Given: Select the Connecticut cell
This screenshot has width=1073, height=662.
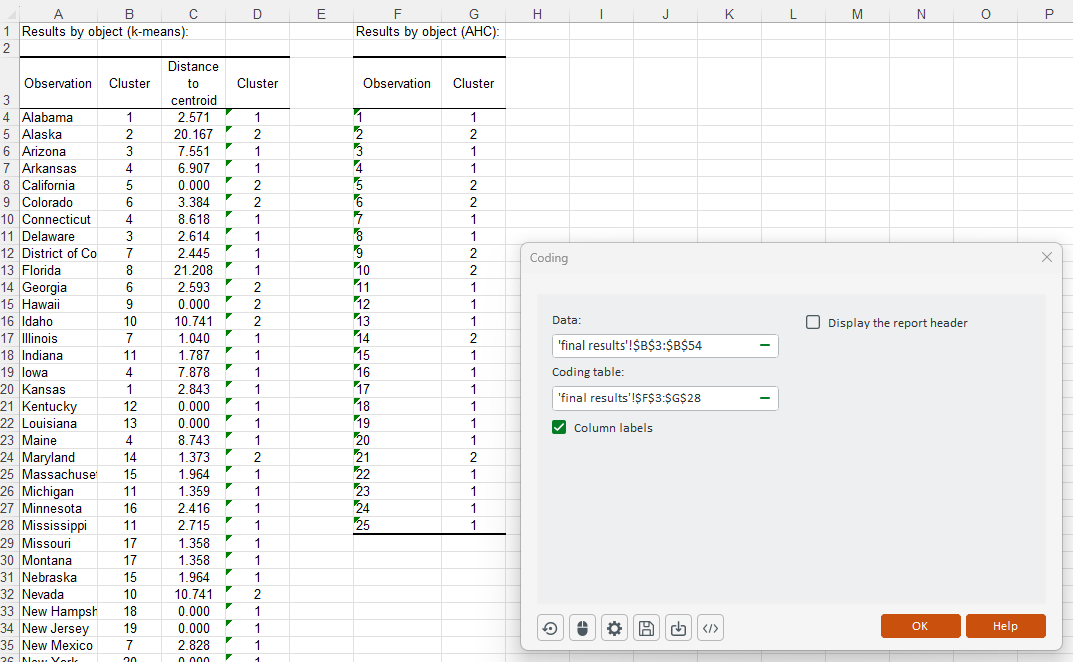Looking at the screenshot, I should (x=58, y=219).
